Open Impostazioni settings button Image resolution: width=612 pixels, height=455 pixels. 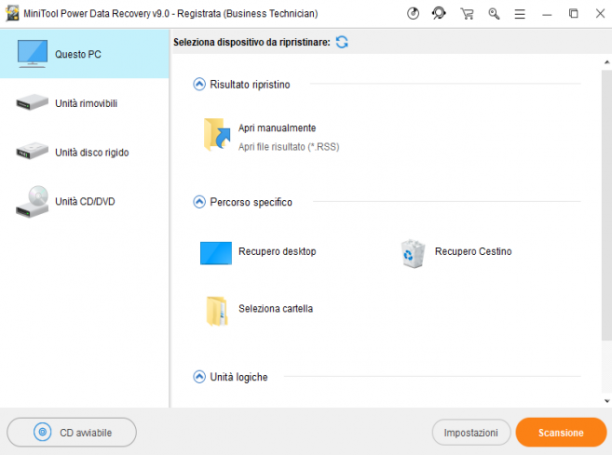tap(471, 433)
